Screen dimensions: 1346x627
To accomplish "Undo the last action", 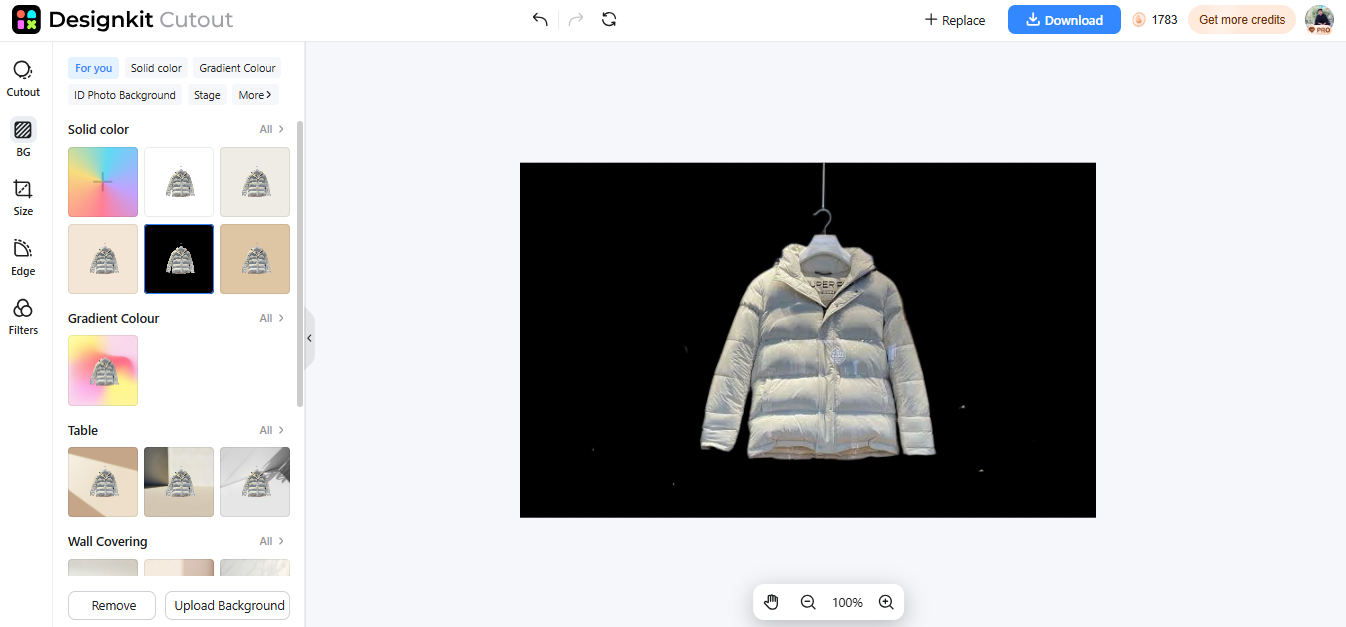I will 540,20.
